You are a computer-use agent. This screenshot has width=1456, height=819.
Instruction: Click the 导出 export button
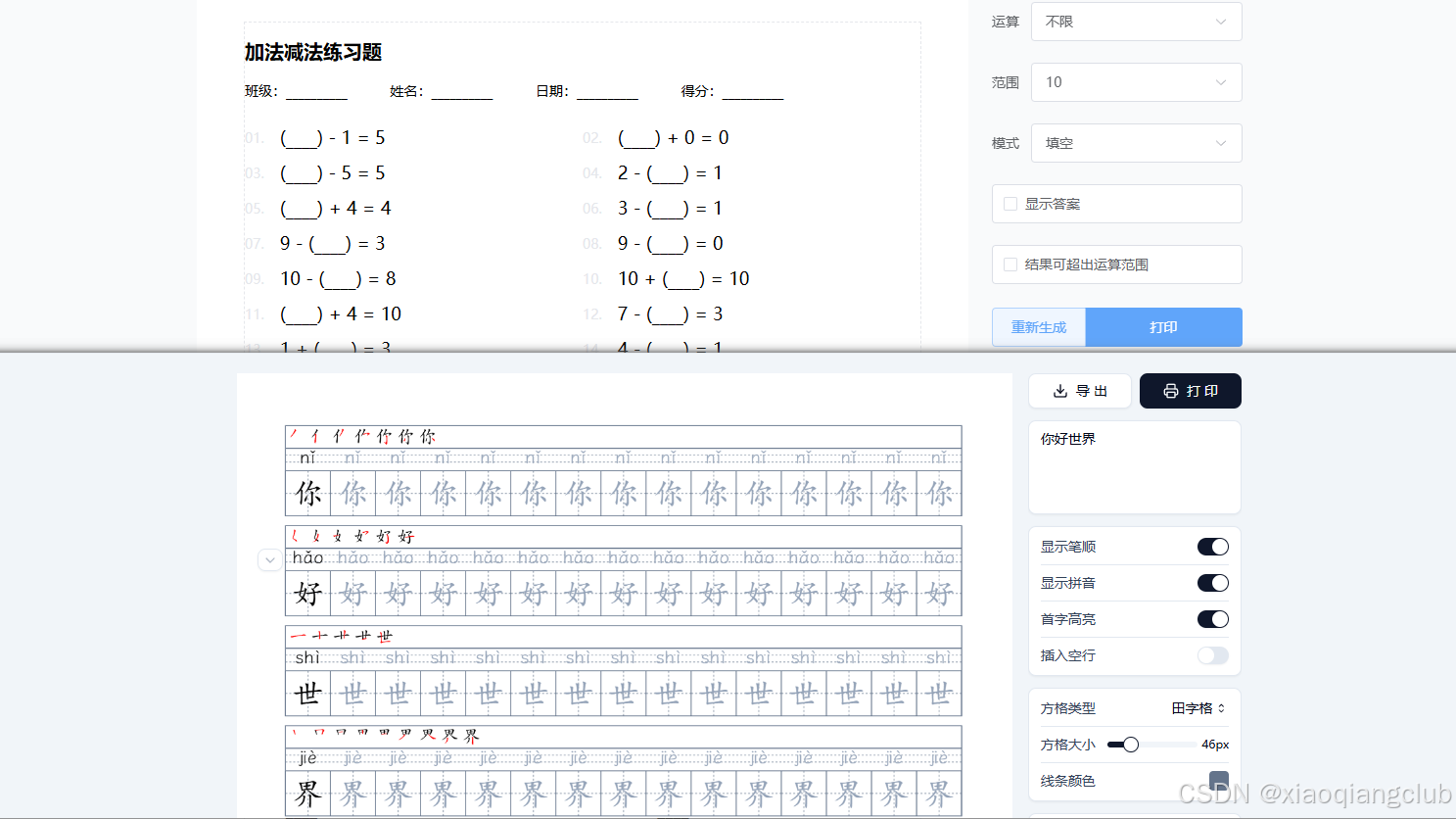pyautogui.click(x=1080, y=391)
